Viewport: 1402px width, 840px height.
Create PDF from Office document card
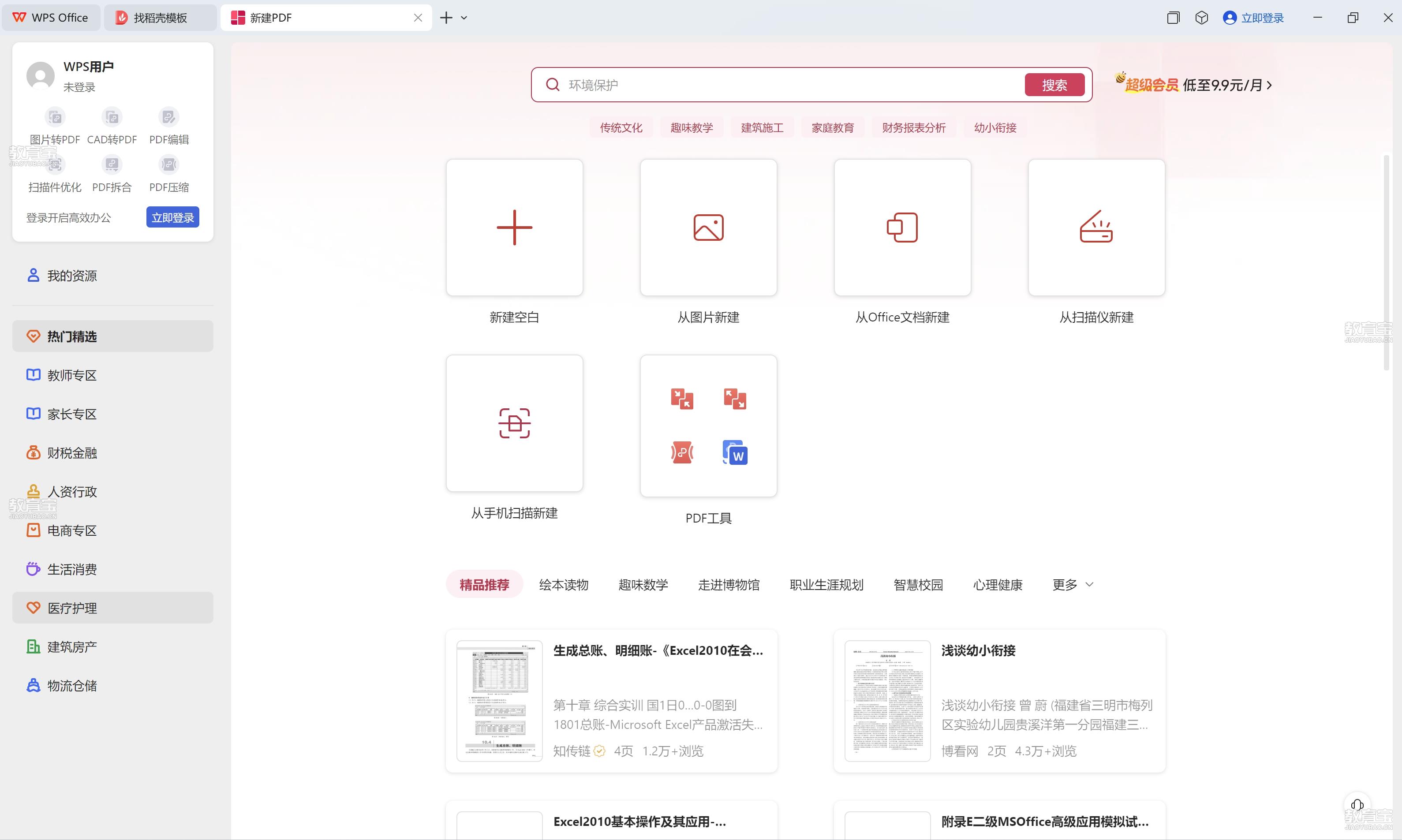(x=902, y=228)
